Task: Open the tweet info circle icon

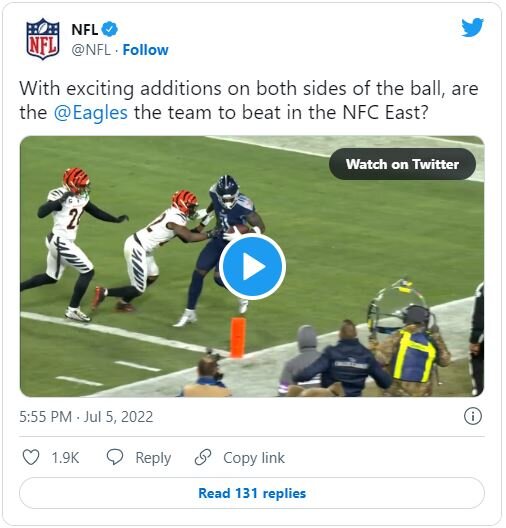Action: [473, 416]
